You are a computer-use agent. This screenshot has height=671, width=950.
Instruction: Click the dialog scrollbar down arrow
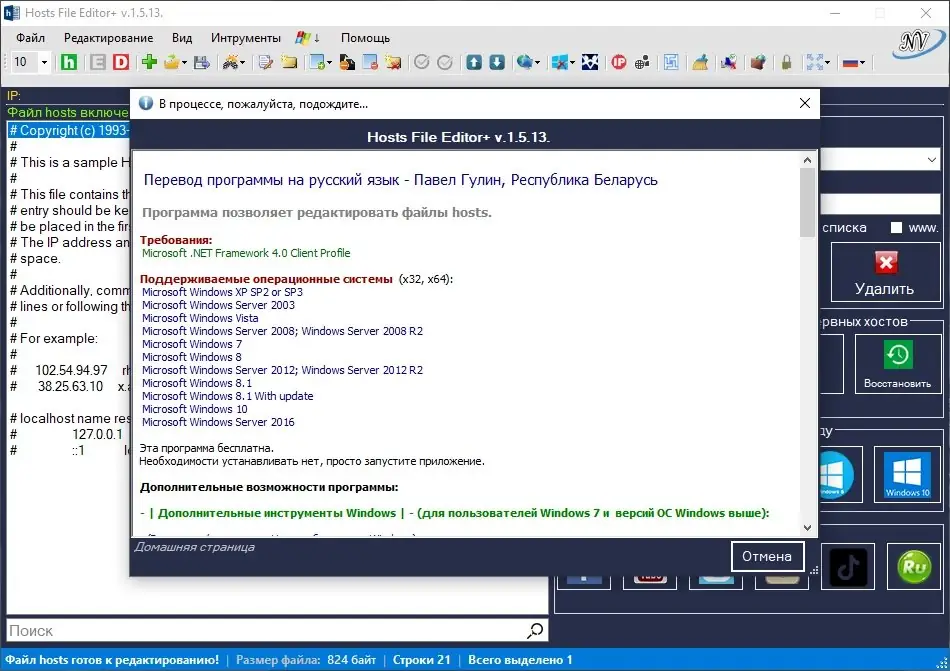click(x=807, y=527)
